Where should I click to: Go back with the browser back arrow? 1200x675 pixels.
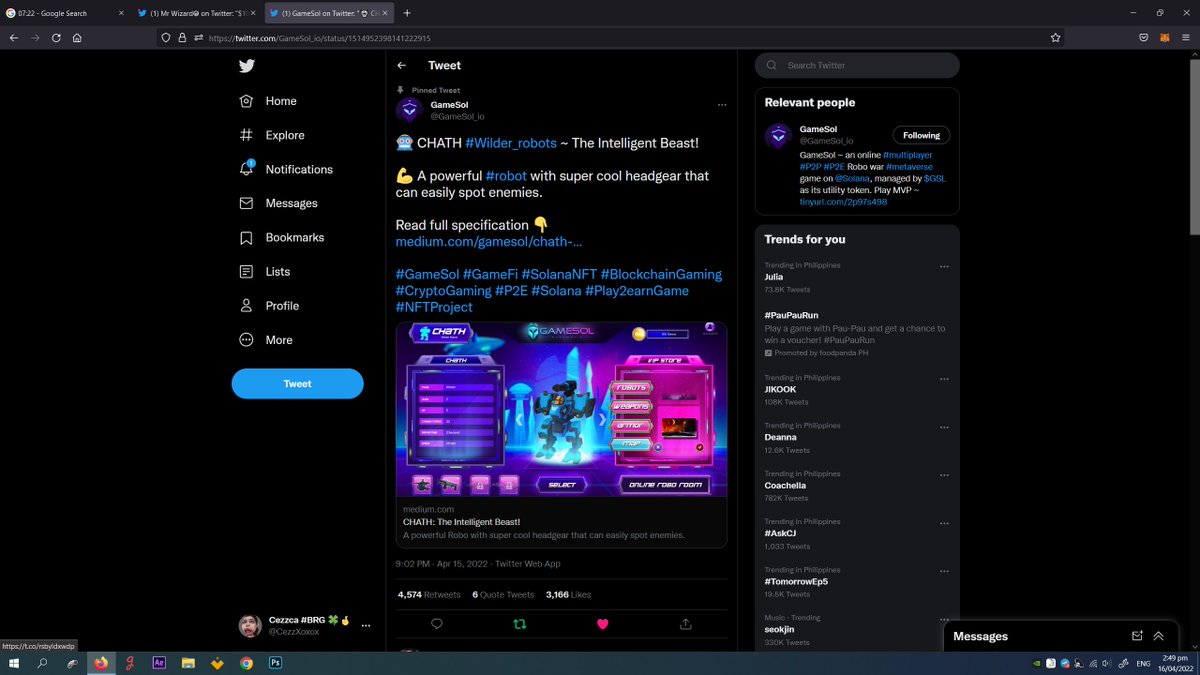coord(14,38)
